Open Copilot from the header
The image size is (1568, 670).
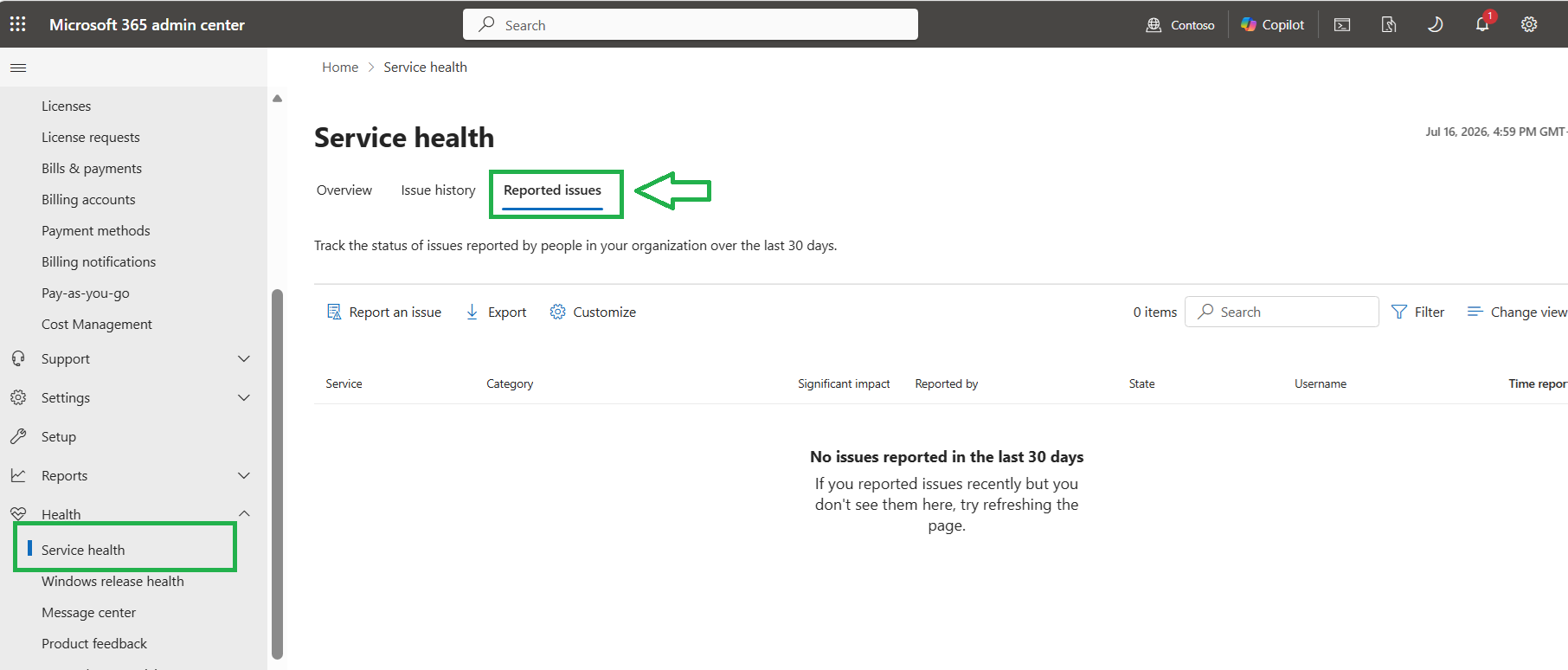point(1272,24)
